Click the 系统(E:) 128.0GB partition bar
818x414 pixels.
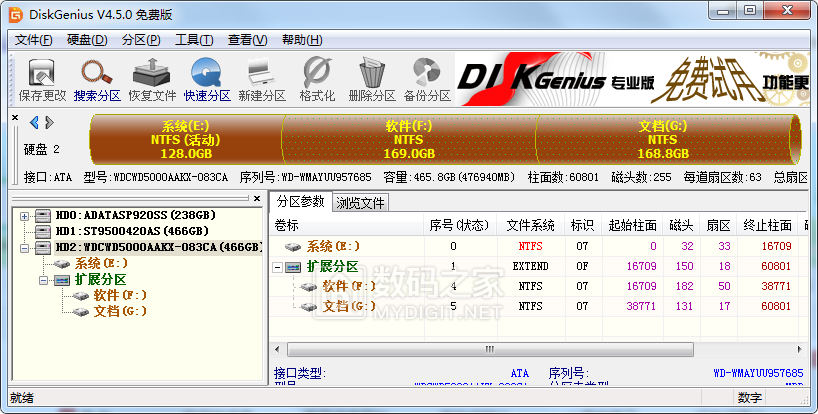(186, 139)
